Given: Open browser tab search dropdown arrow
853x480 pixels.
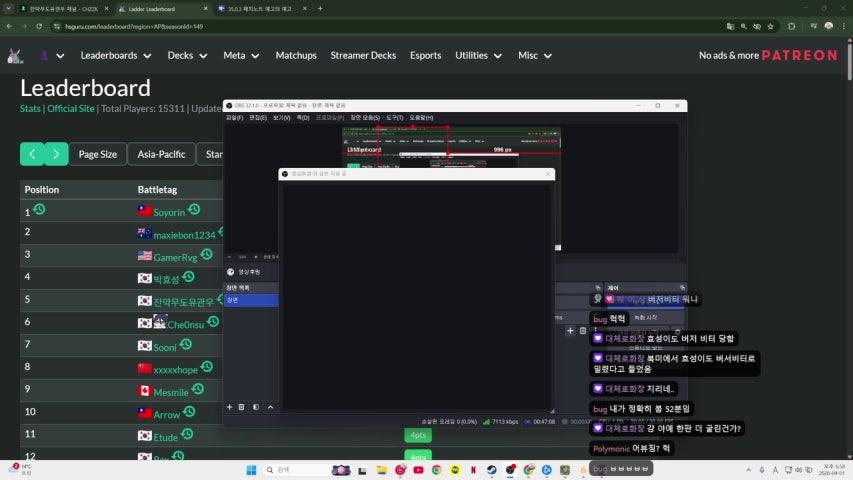Looking at the screenshot, I should point(8,8).
